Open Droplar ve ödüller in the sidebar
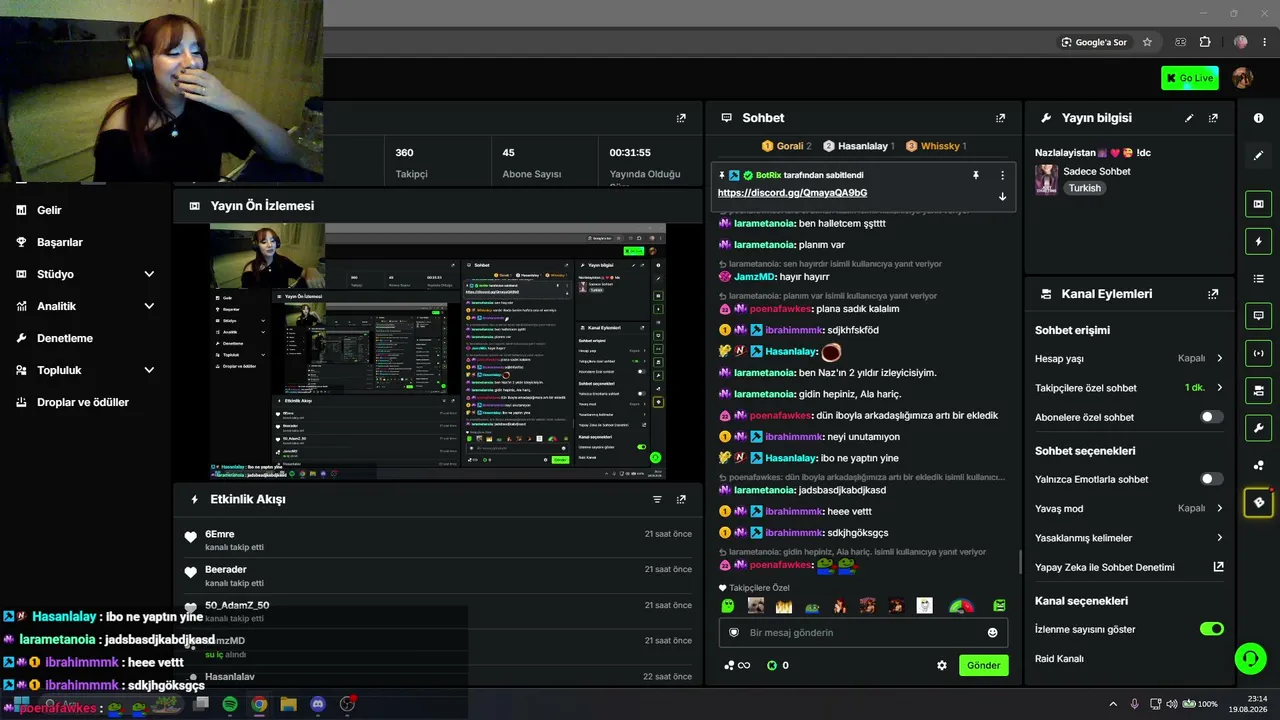1280x720 pixels. pos(83,402)
